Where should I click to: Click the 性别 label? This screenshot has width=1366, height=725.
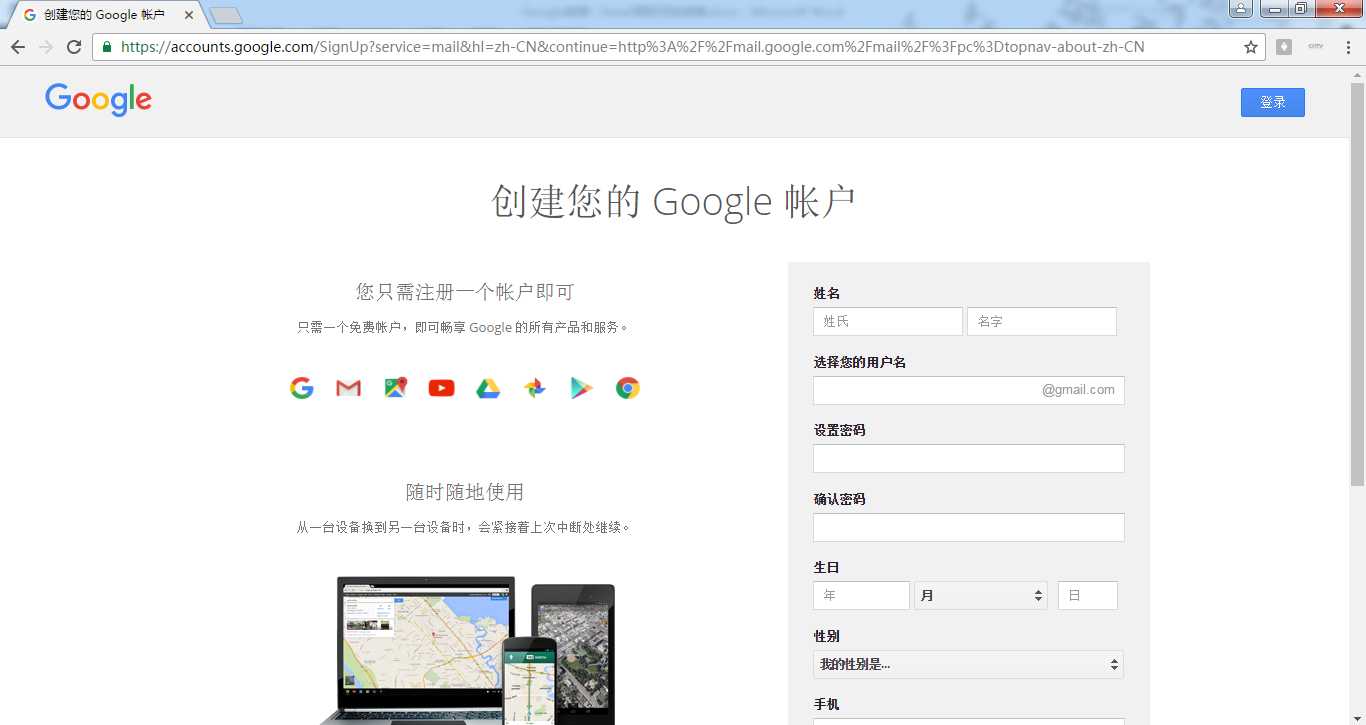tap(827, 636)
